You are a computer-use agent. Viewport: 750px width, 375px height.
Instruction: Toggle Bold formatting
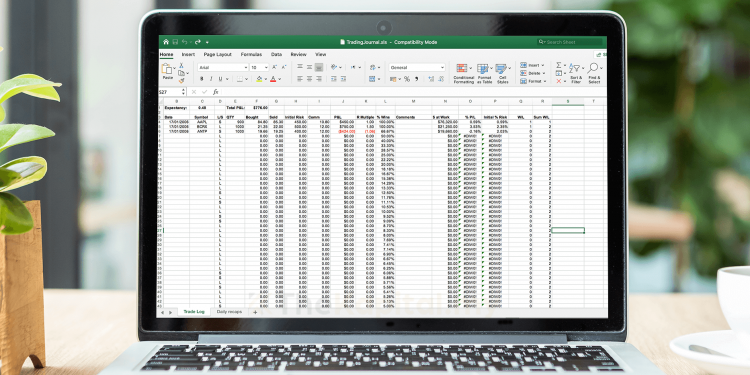201,79
